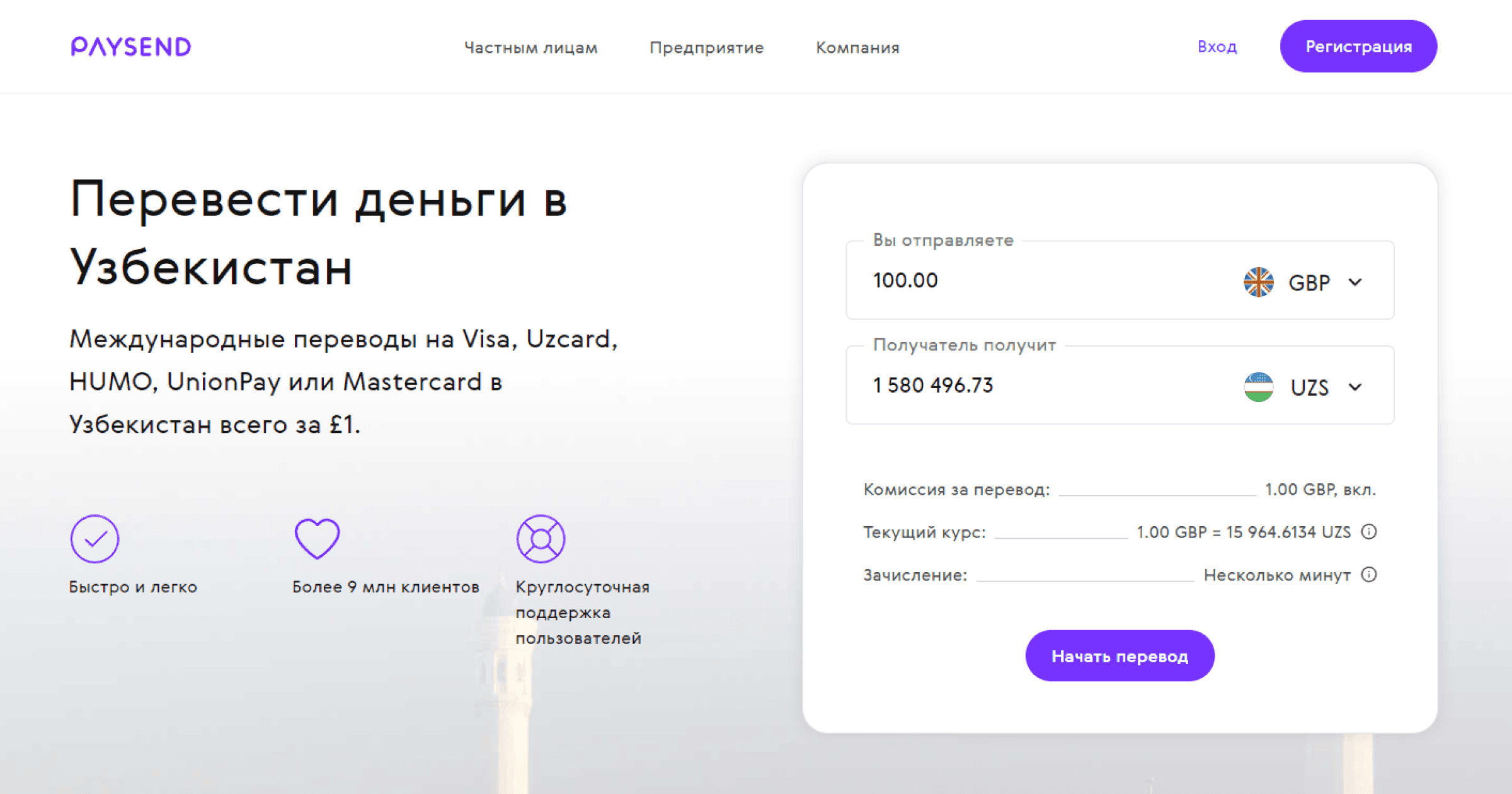Open the Частным лицам menu
The height and width of the screenshot is (794, 1512).
click(530, 47)
